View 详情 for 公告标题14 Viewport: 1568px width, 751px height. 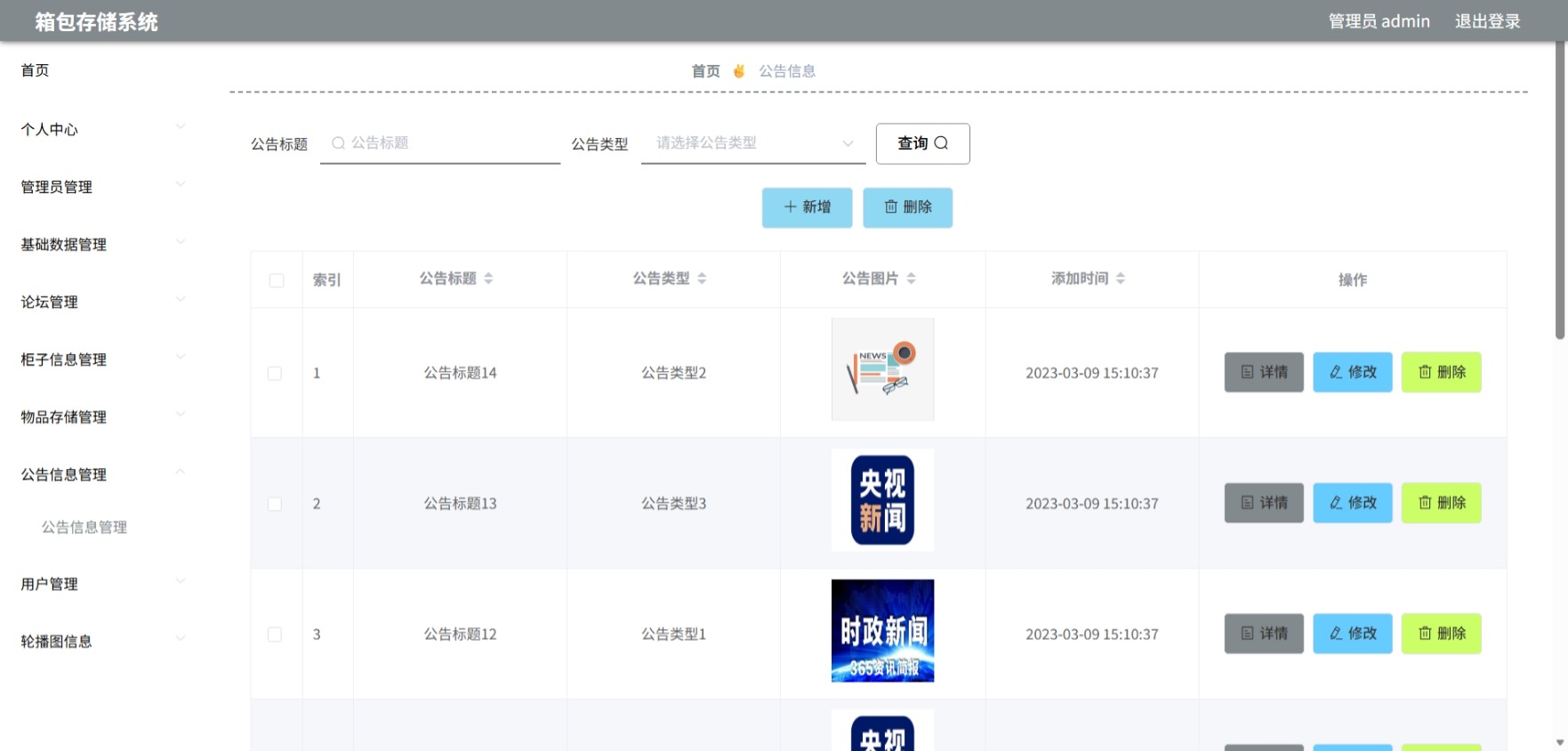click(1264, 372)
